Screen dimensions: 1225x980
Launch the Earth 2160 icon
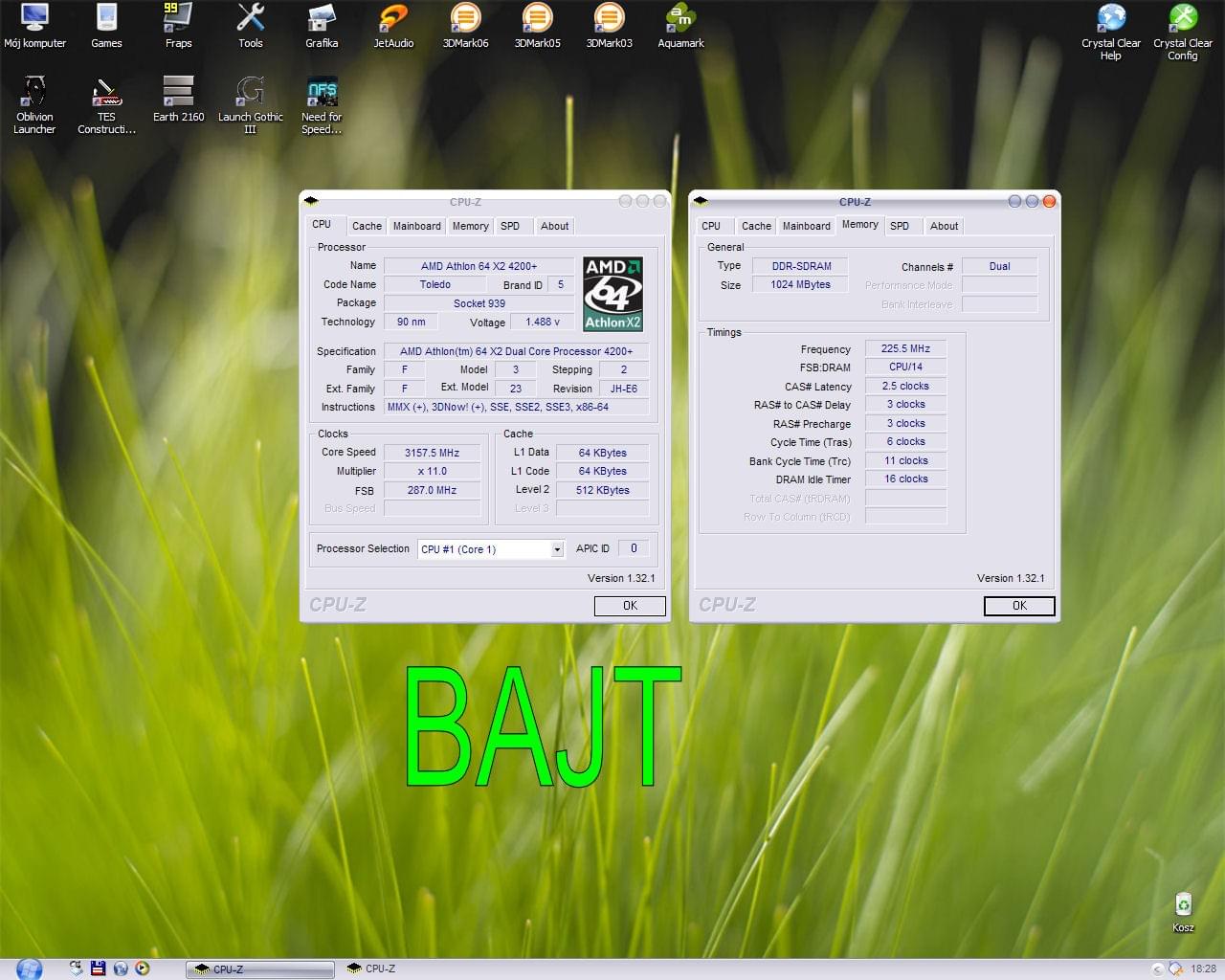[x=178, y=100]
